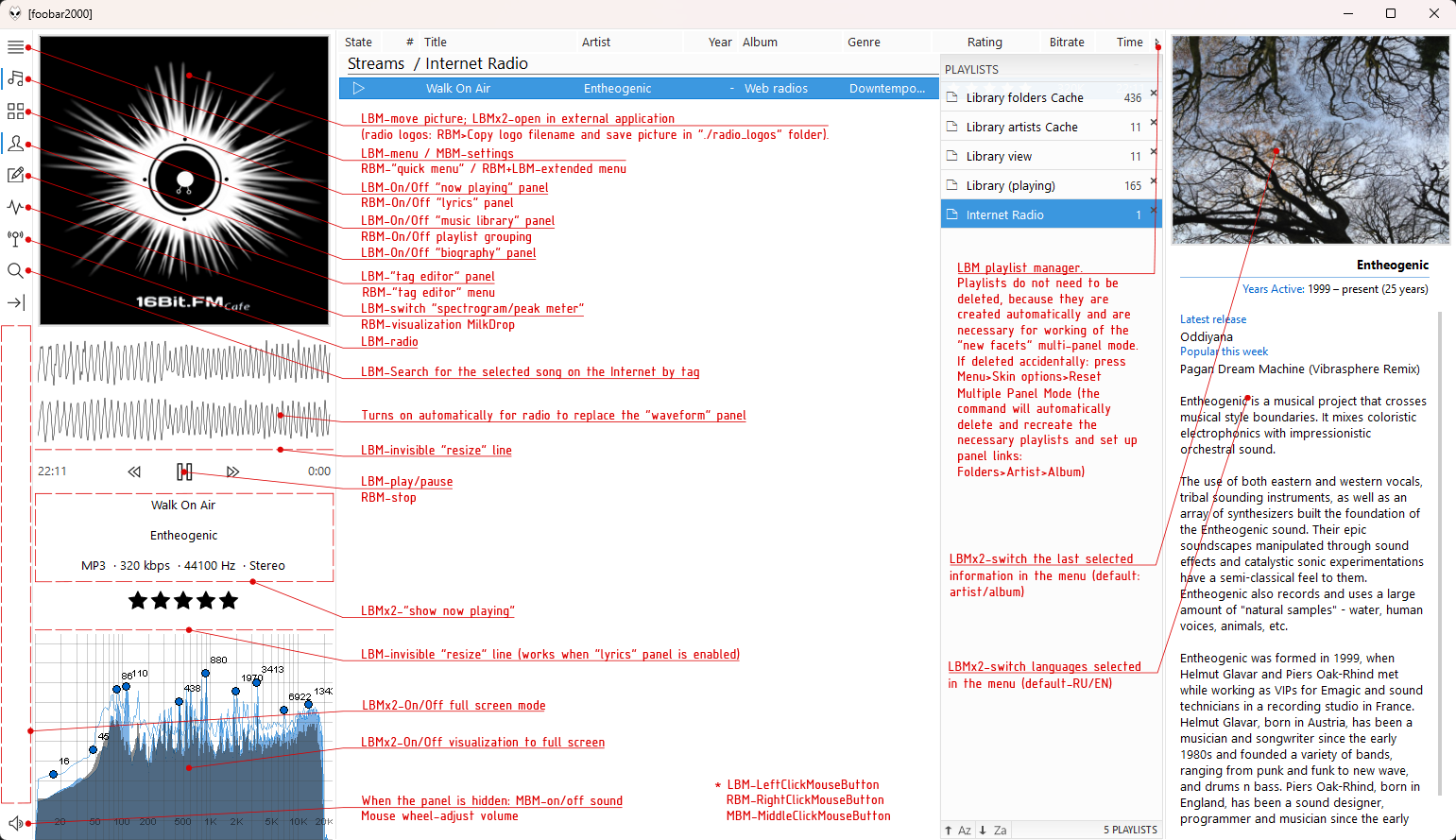1456x840 pixels.
Task: Switch the spectrogram/peak meter visualization
Action: coord(15,207)
